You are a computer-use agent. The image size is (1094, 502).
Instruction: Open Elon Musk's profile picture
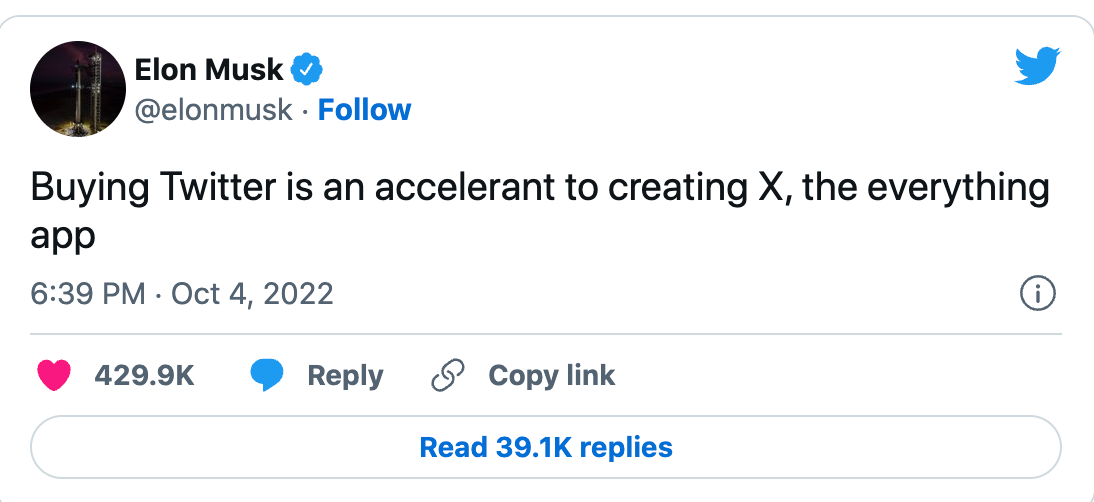(77, 90)
